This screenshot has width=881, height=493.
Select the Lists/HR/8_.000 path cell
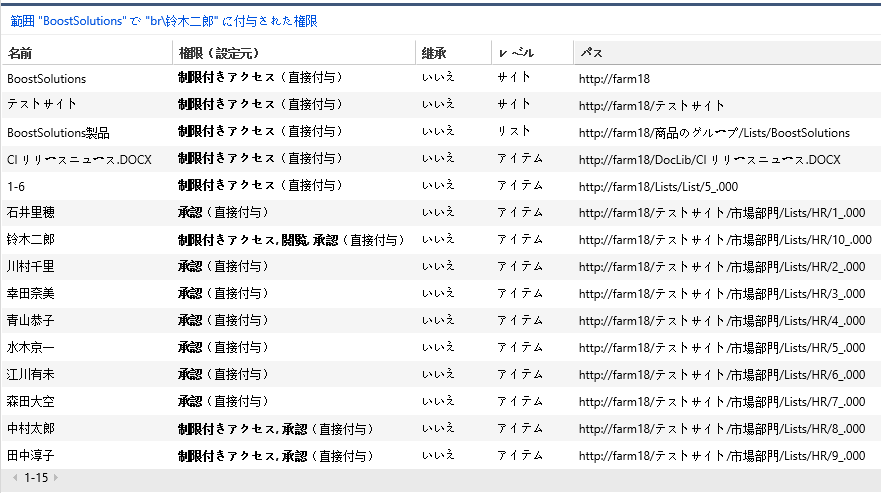click(x=722, y=428)
